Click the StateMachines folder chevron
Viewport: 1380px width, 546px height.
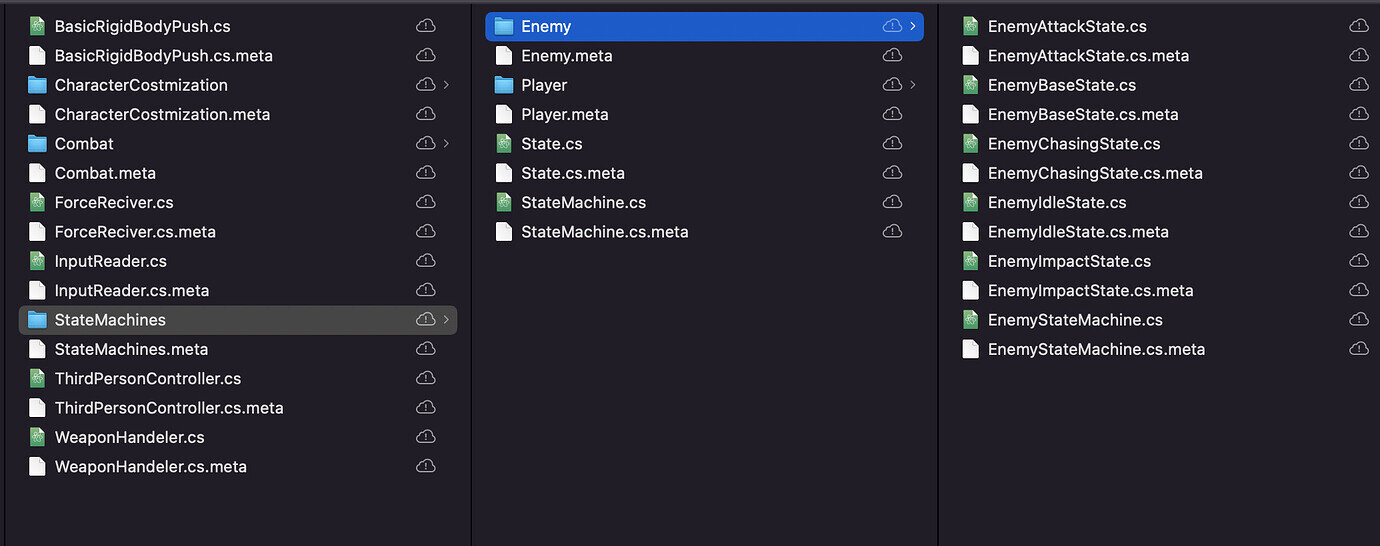point(446,320)
